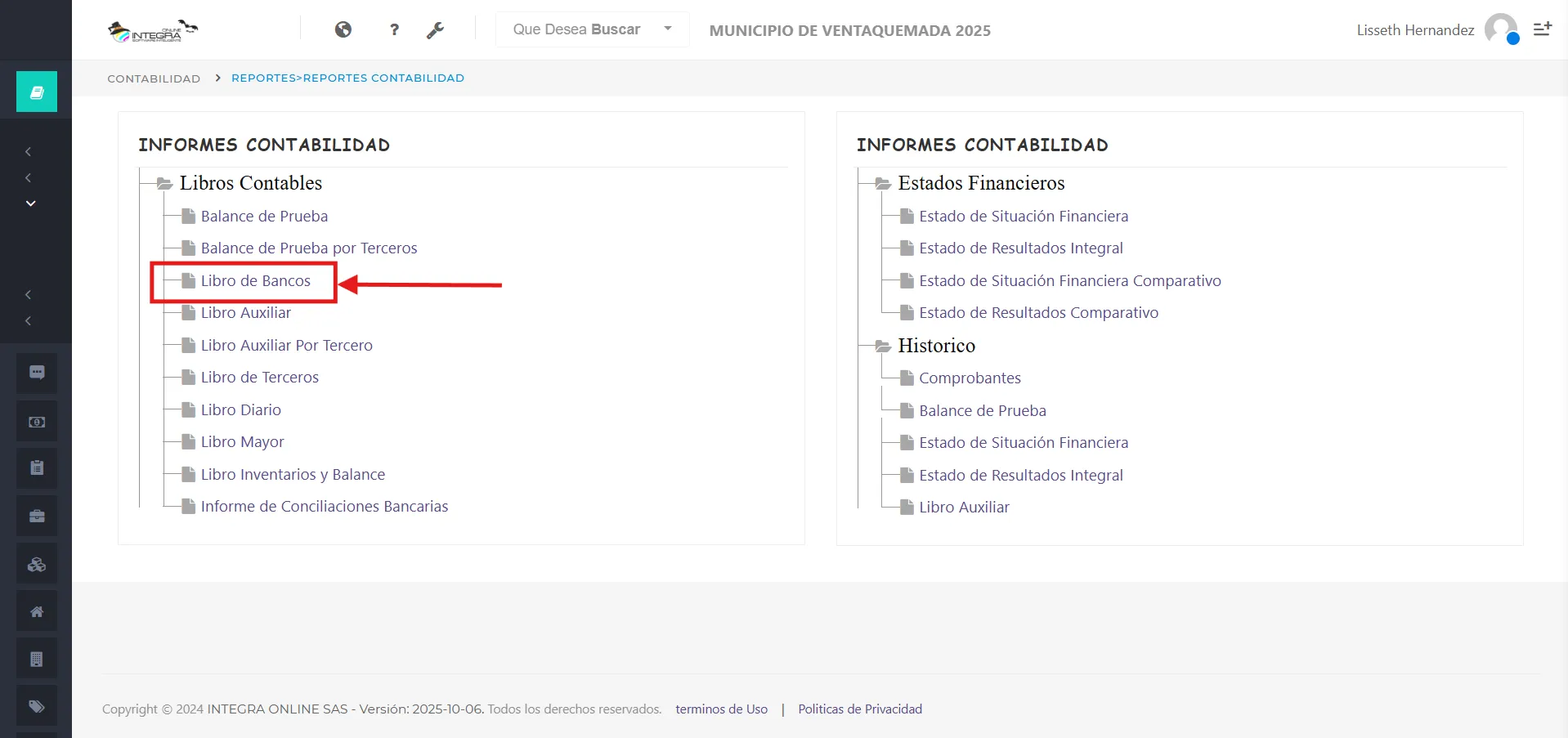Click the Lisseth Hernandez user avatar
The width and height of the screenshot is (1568, 738).
pyautogui.click(x=1501, y=29)
